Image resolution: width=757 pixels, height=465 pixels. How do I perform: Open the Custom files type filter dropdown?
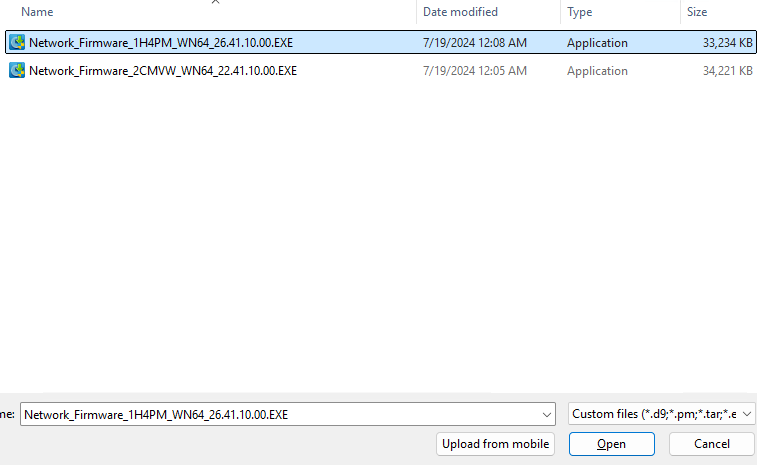pyautogui.click(x=661, y=414)
